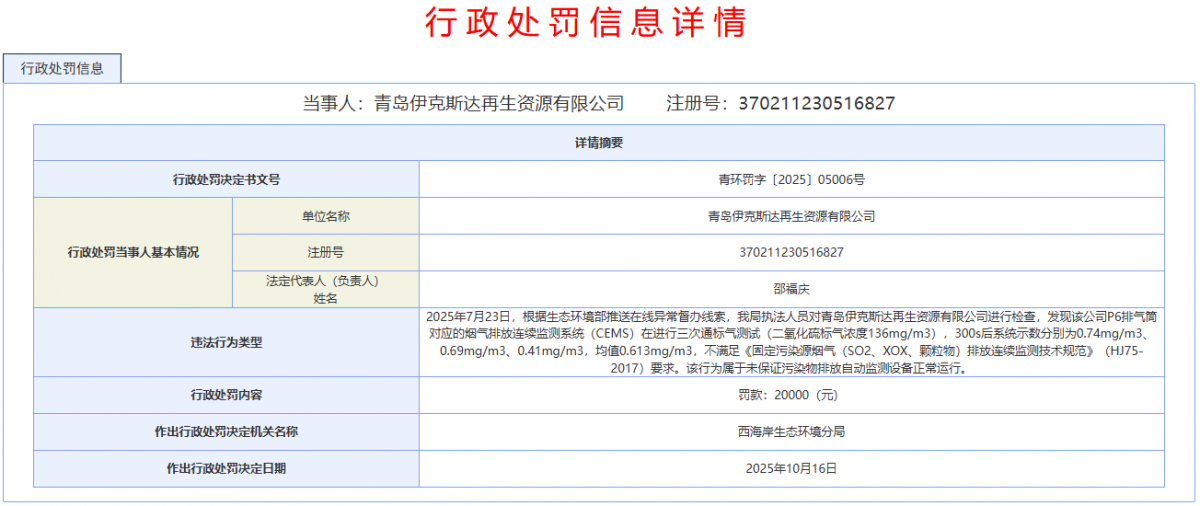Select the 行政处罚决定书文号 label cell

[226, 180]
